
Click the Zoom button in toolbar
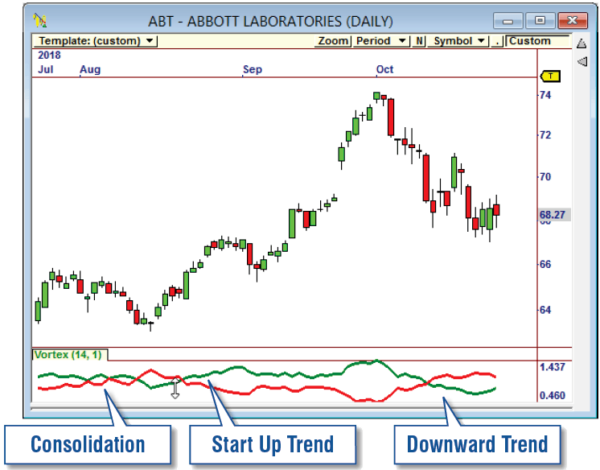[x=332, y=41]
